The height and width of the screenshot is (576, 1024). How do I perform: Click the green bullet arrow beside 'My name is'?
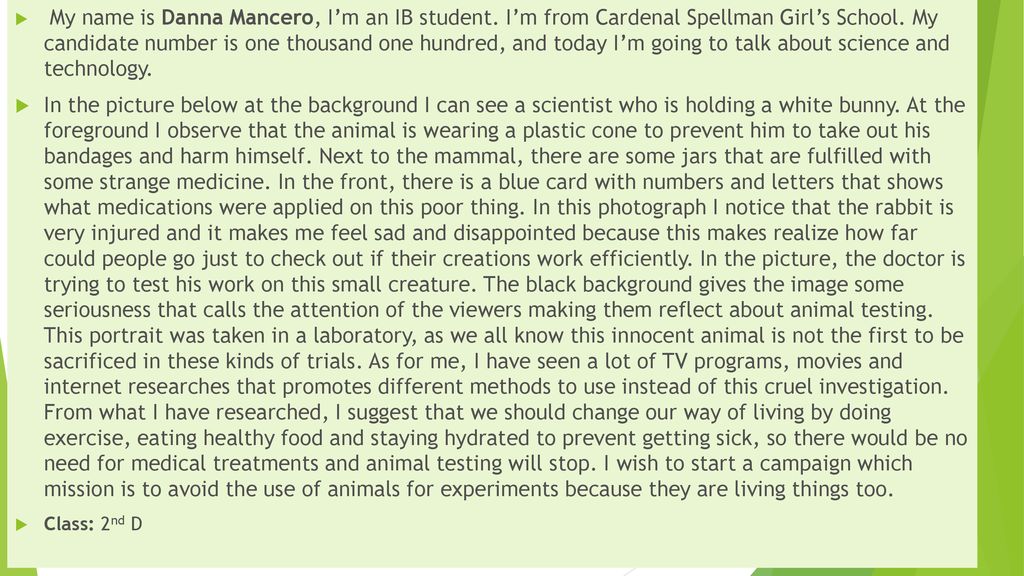click(x=22, y=18)
